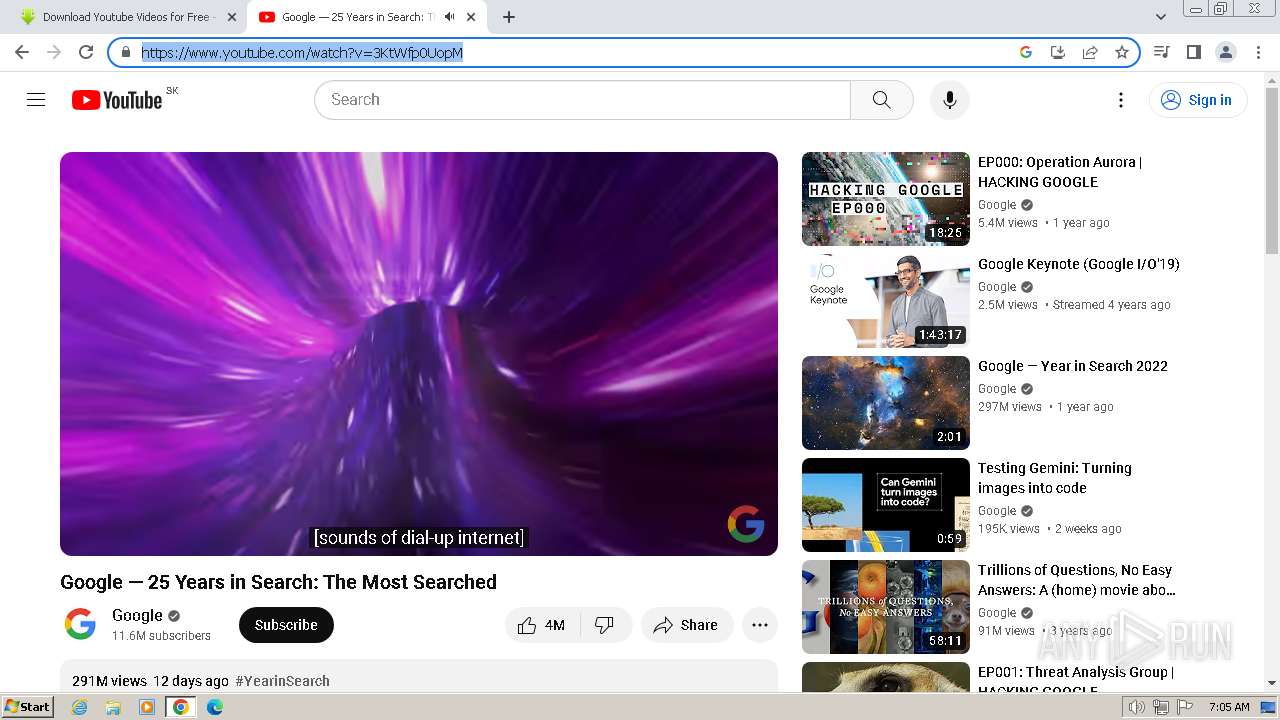Open more actions menu under the video
Image resolution: width=1280 pixels, height=720 pixels.
click(760, 625)
